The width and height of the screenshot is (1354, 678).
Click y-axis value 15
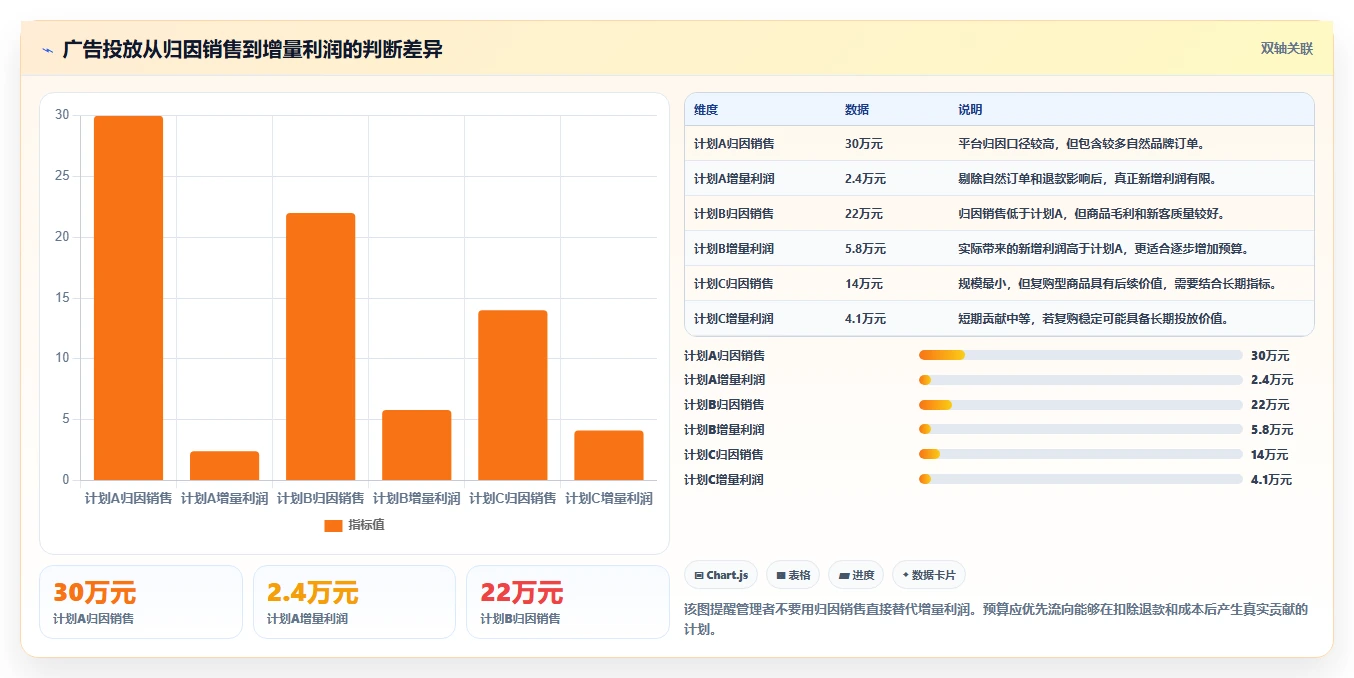pyautogui.click(x=62, y=298)
